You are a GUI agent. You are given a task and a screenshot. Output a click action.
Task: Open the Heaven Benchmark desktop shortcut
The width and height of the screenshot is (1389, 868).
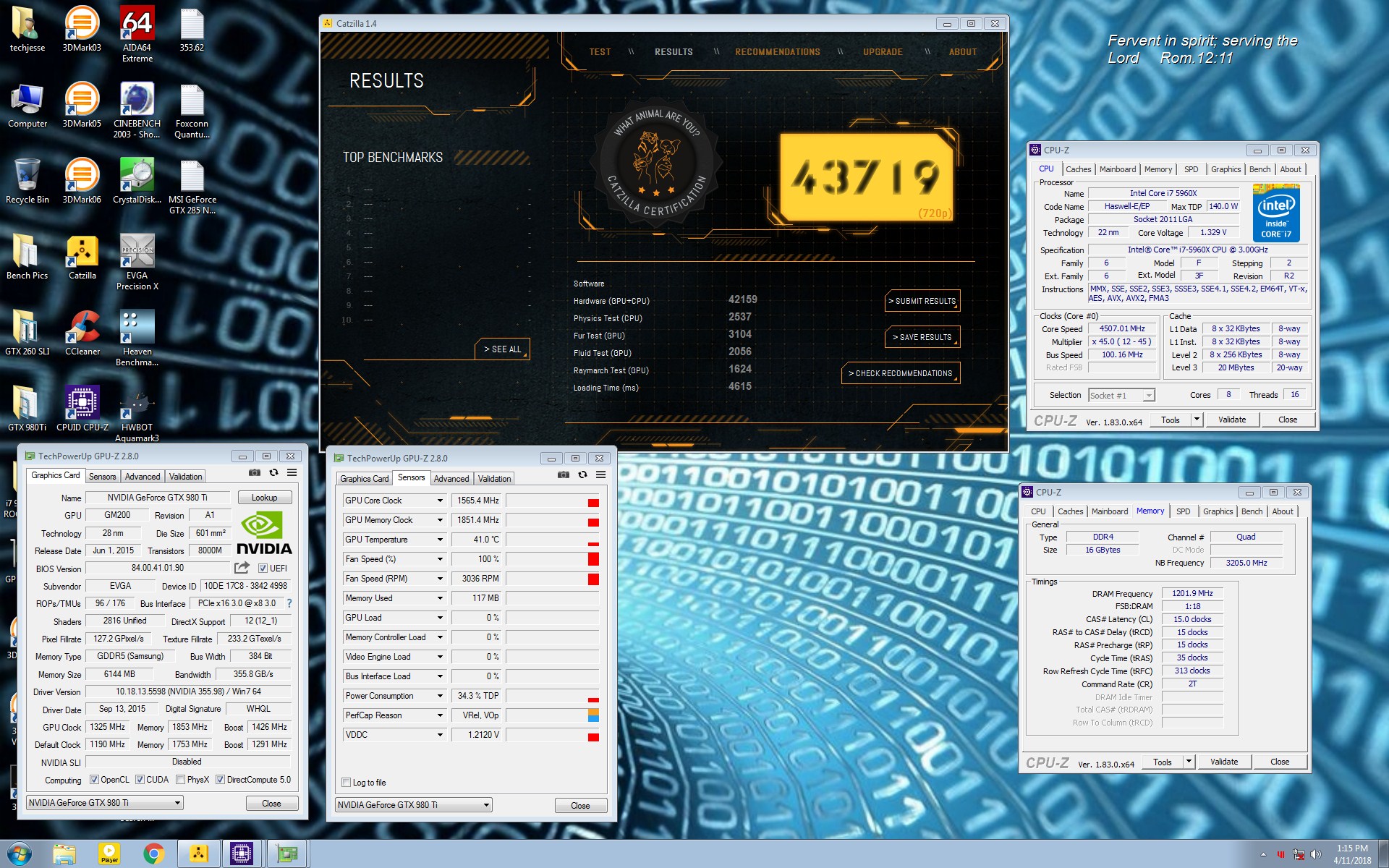coord(137,338)
